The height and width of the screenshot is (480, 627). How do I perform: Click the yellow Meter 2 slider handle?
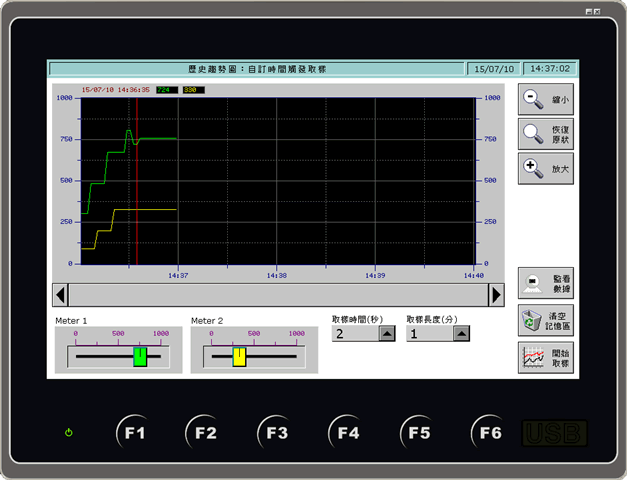click(x=239, y=356)
